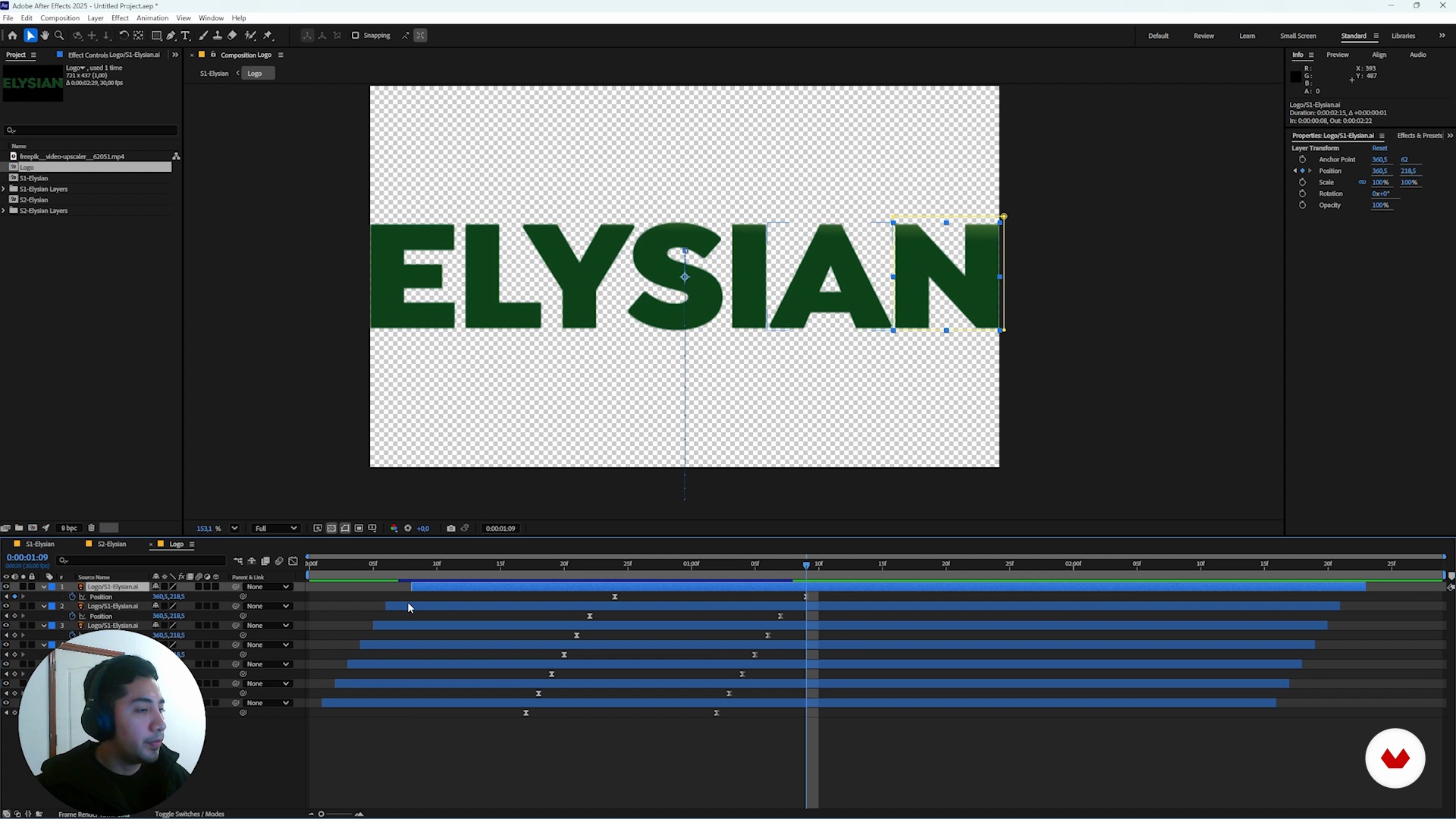Show more workspaces with double chevron
The width and height of the screenshot is (1456, 819).
[x=1442, y=36]
